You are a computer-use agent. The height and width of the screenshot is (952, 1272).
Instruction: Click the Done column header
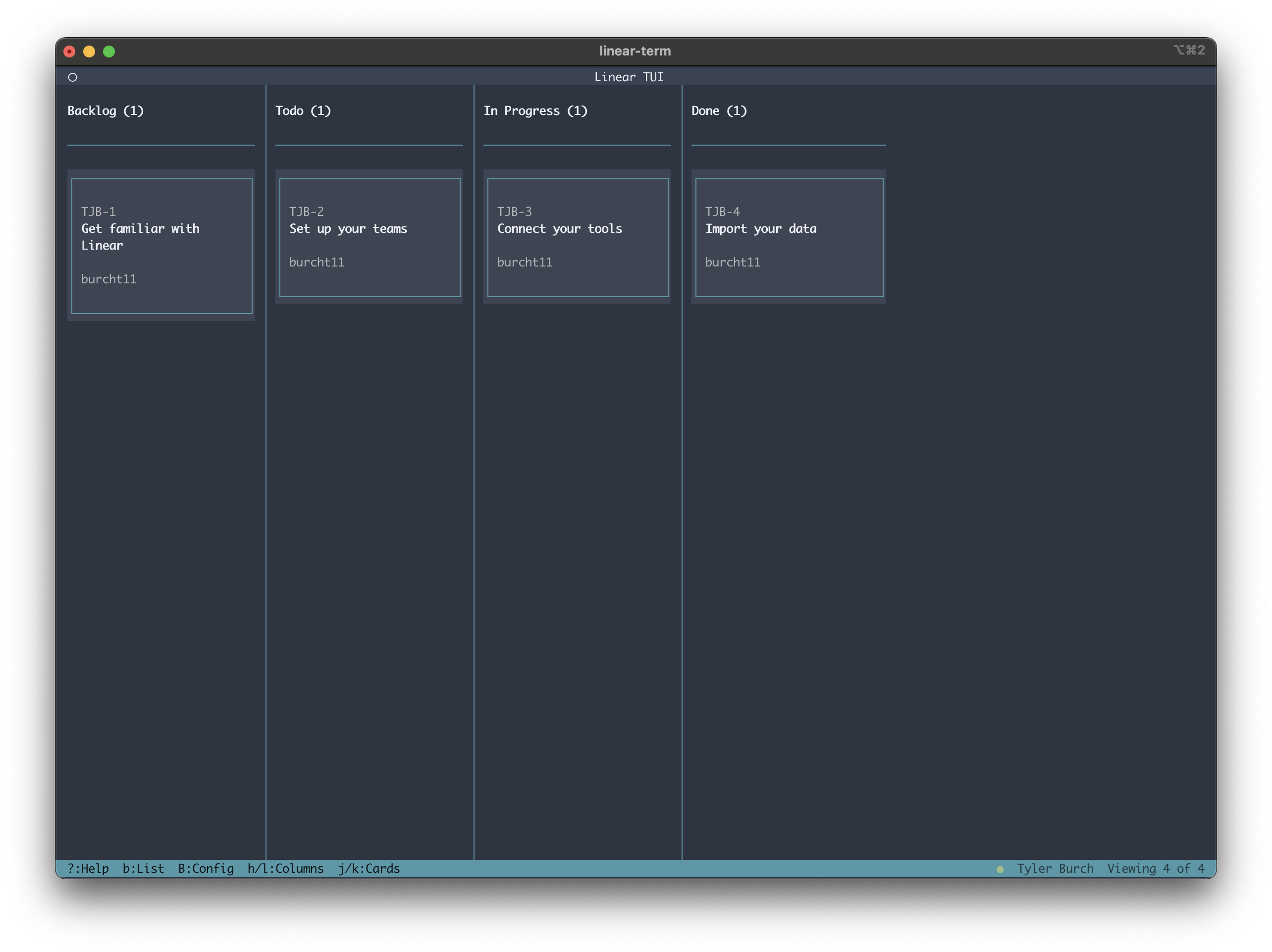coord(719,110)
